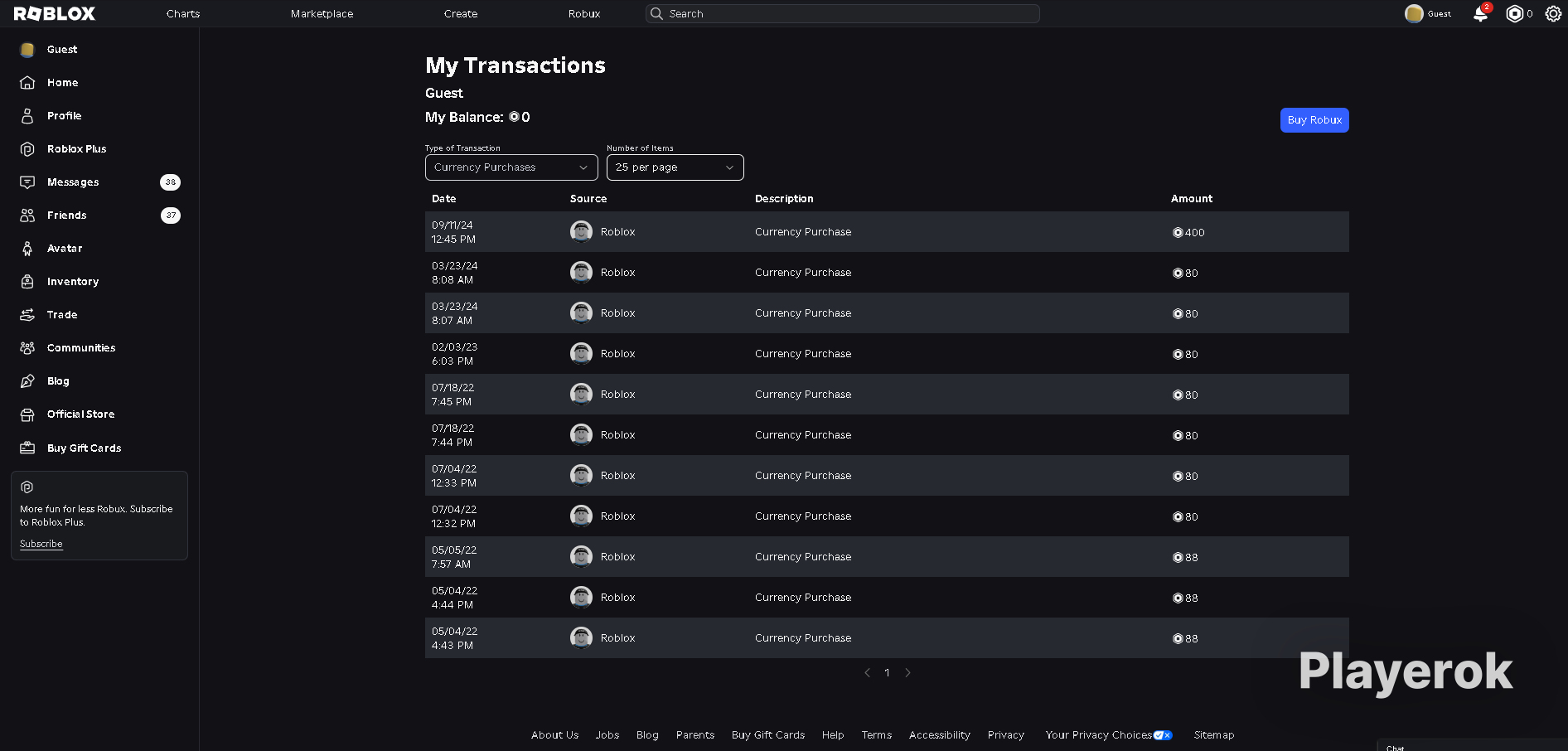This screenshot has width=1568, height=751.
Task: Click Roblox avatar in 03/23/24 8:07 AM row
Action: [x=581, y=313]
